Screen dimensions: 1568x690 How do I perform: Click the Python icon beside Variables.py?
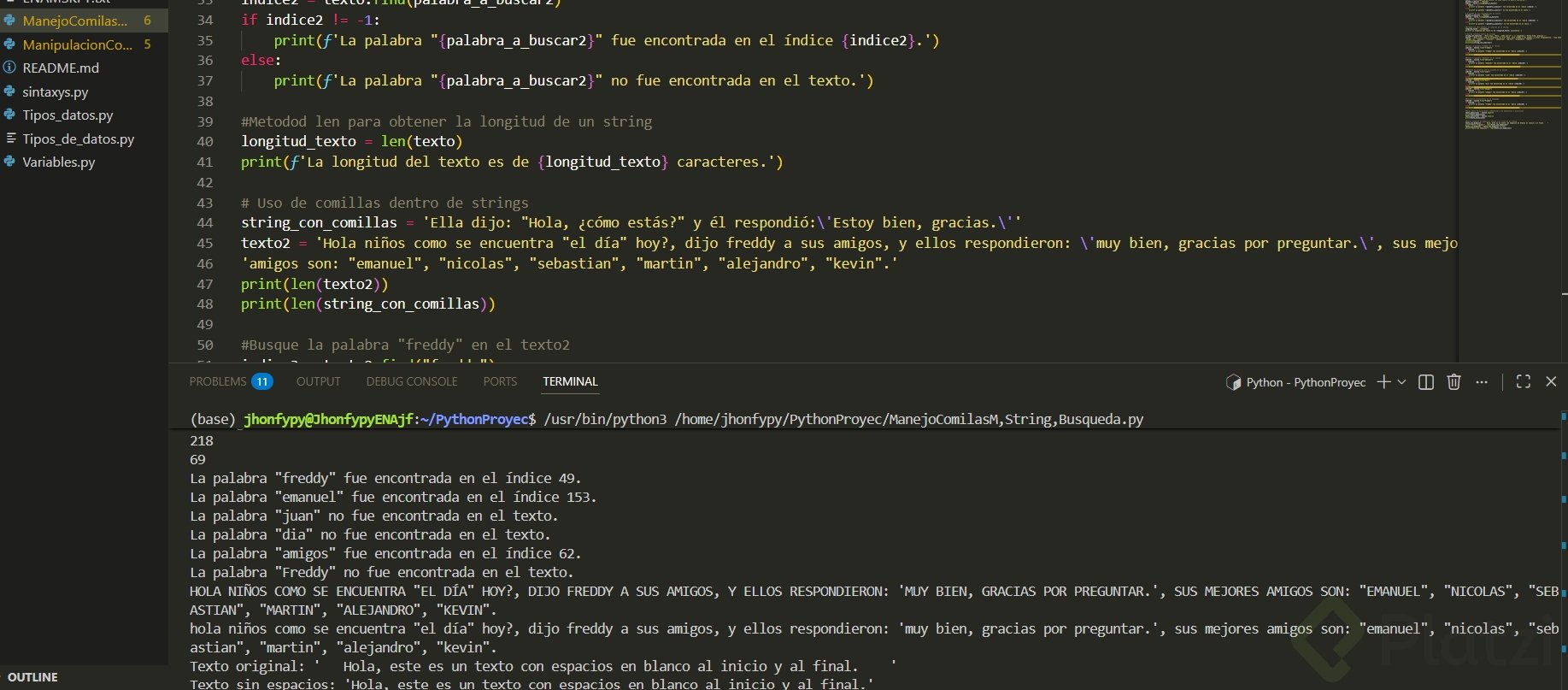tap(9, 162)
